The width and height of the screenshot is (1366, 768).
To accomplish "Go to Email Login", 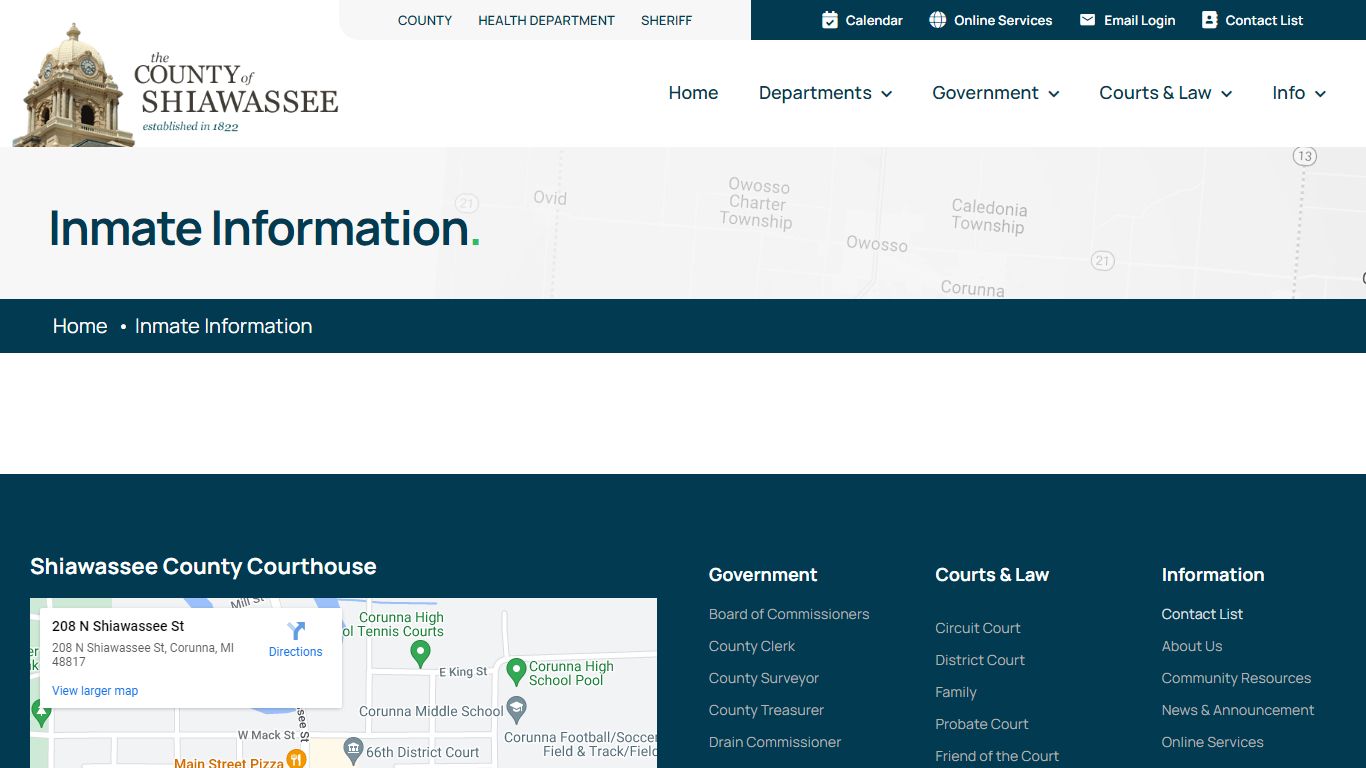I will [1127, 20].
